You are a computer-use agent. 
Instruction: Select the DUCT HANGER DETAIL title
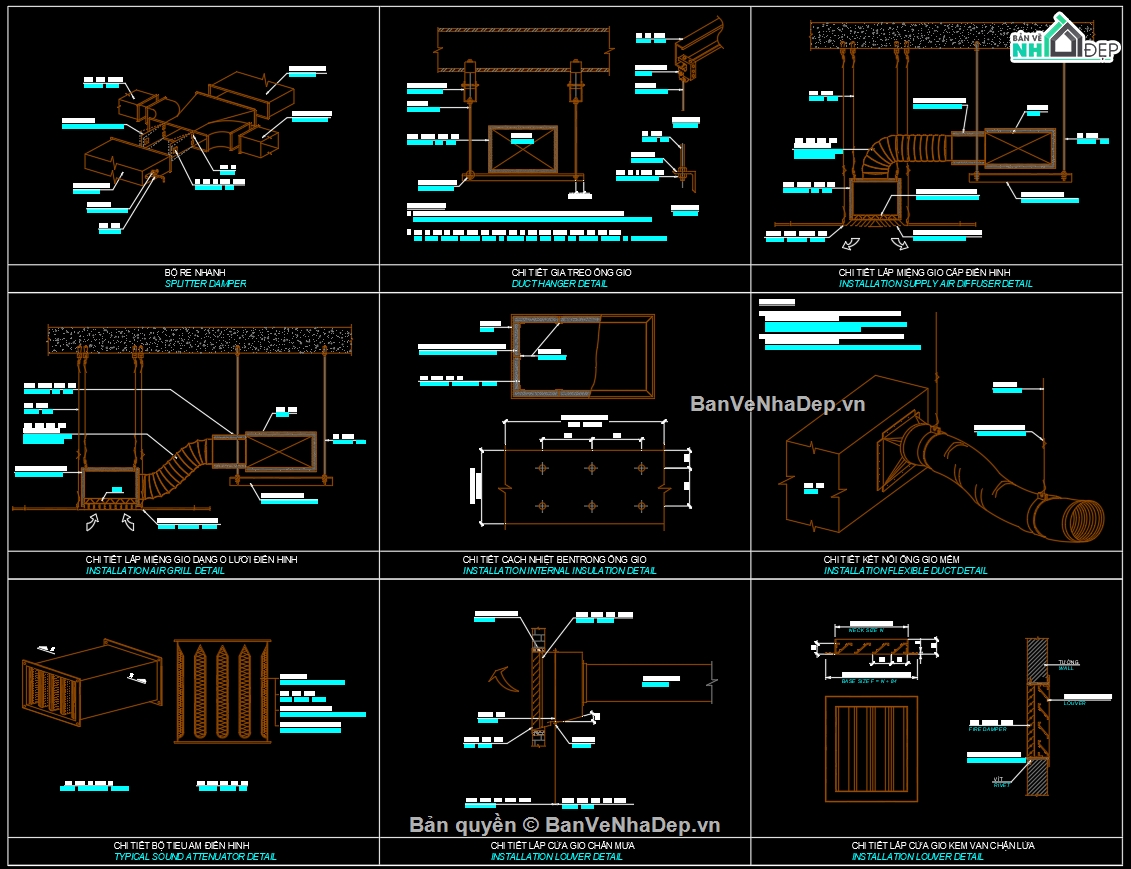click(560, 283)
